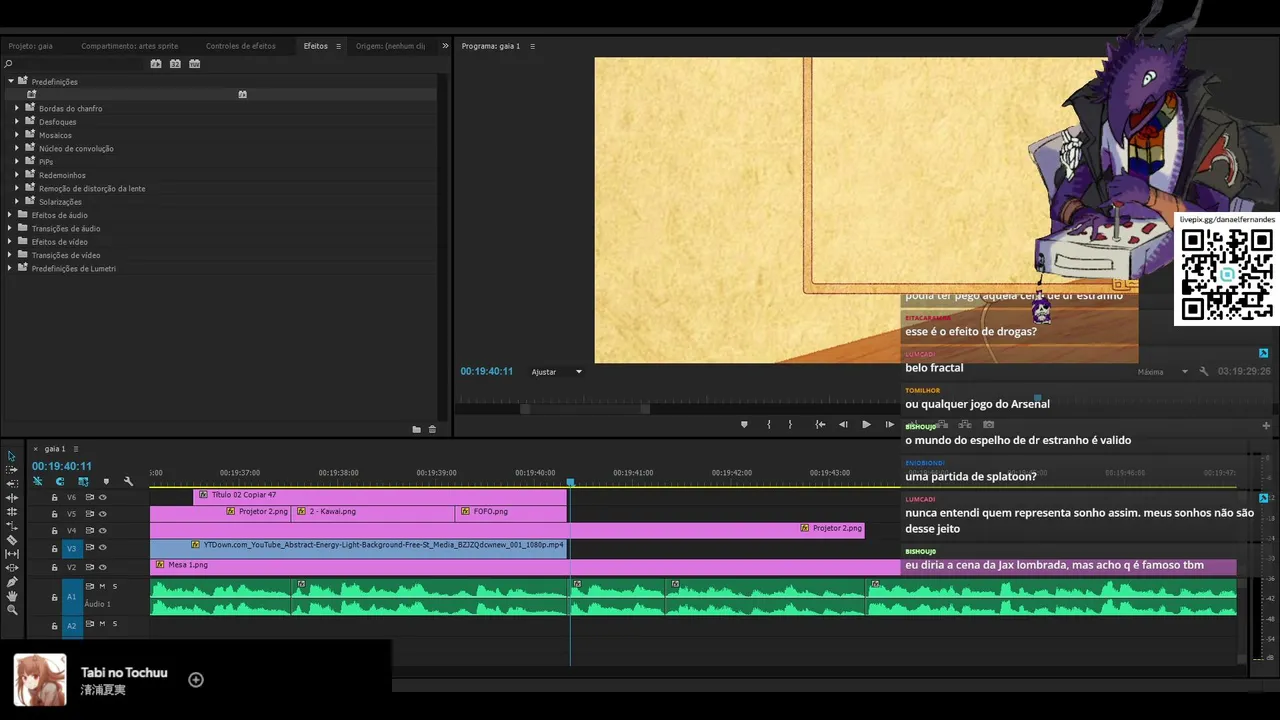
Task: Add a marker in the timeline header
Action: 106,481
